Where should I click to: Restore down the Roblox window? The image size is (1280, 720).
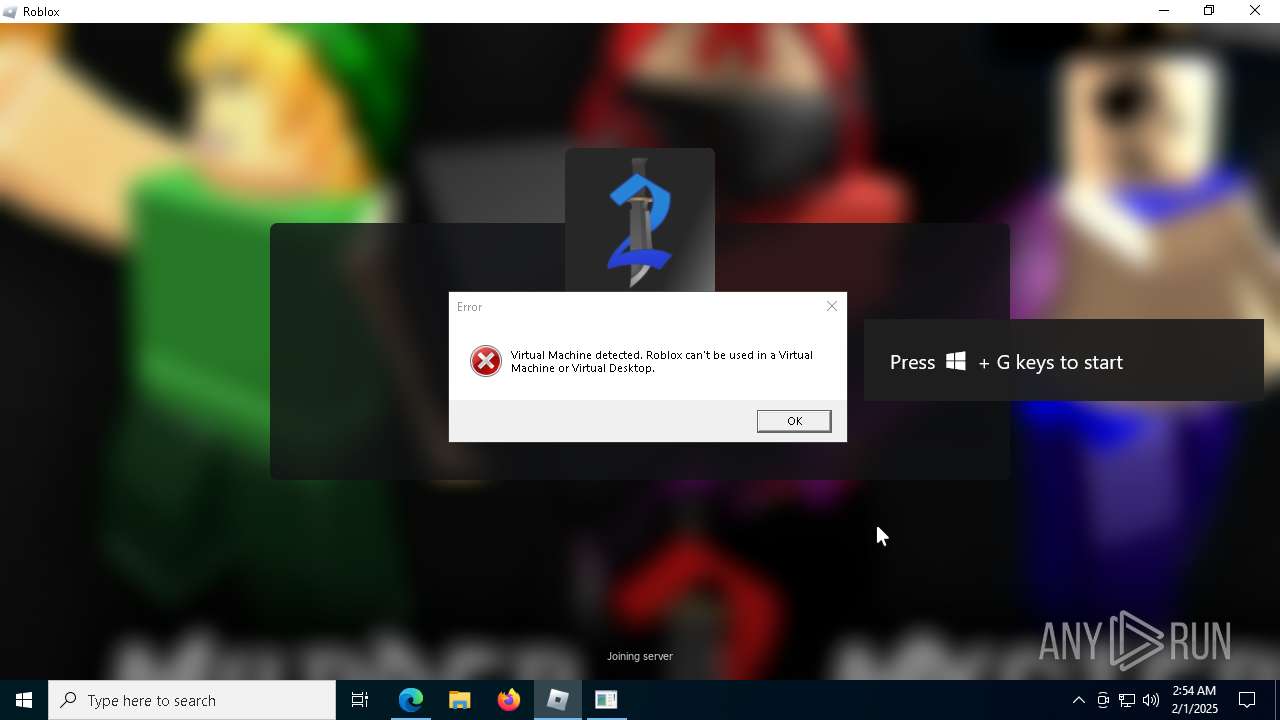tap(1209, 11)
